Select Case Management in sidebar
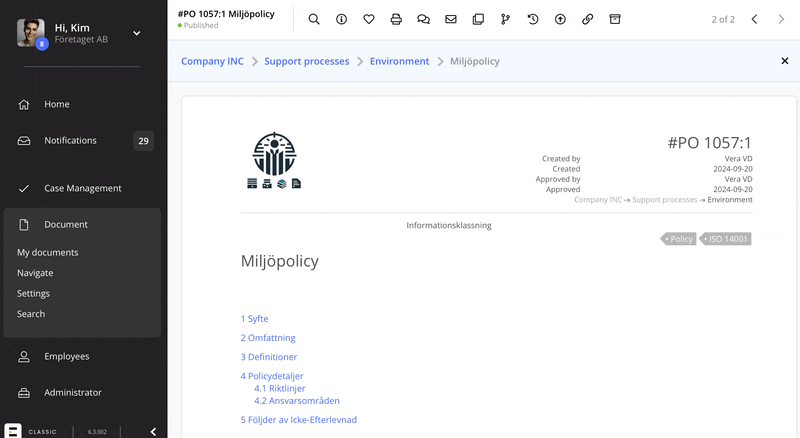 [x=82, y=188]
